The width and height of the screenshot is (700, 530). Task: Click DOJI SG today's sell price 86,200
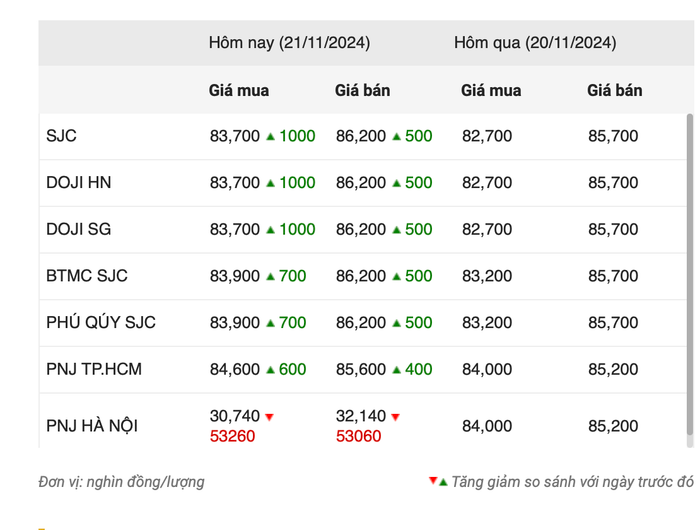(361, 229)
